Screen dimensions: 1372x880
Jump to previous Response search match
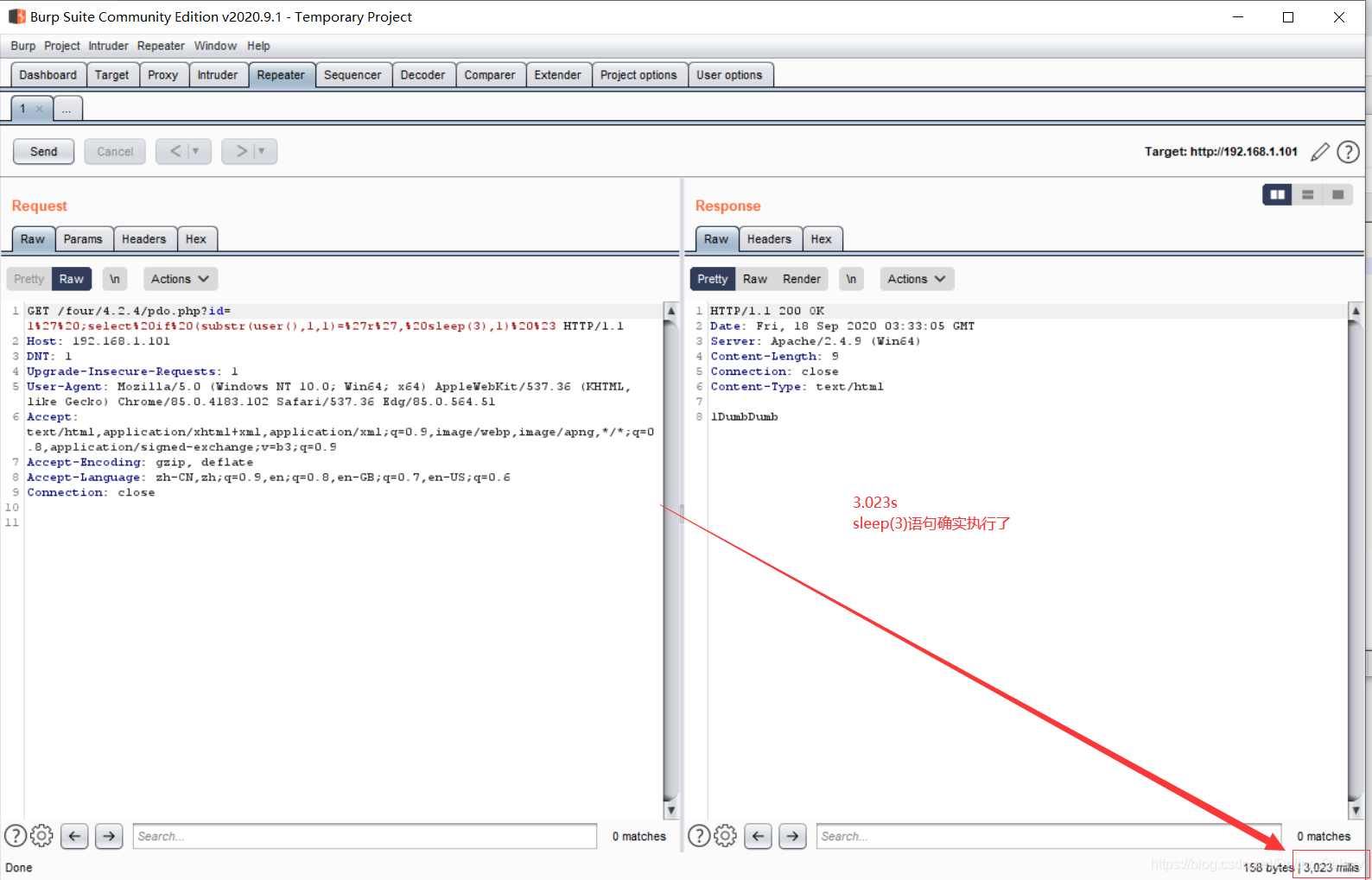(758, 836)
